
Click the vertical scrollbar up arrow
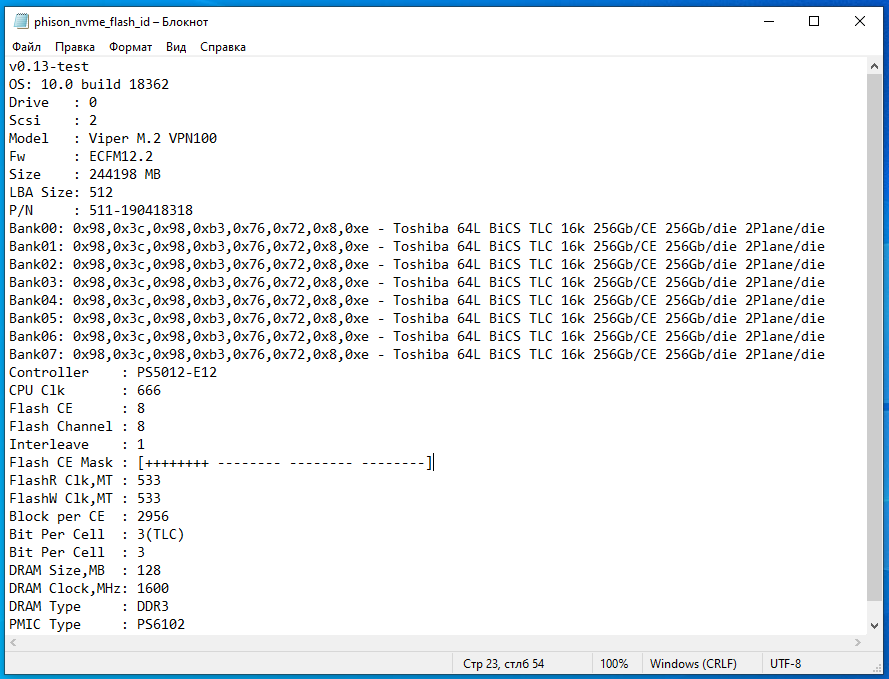[874, 66]
